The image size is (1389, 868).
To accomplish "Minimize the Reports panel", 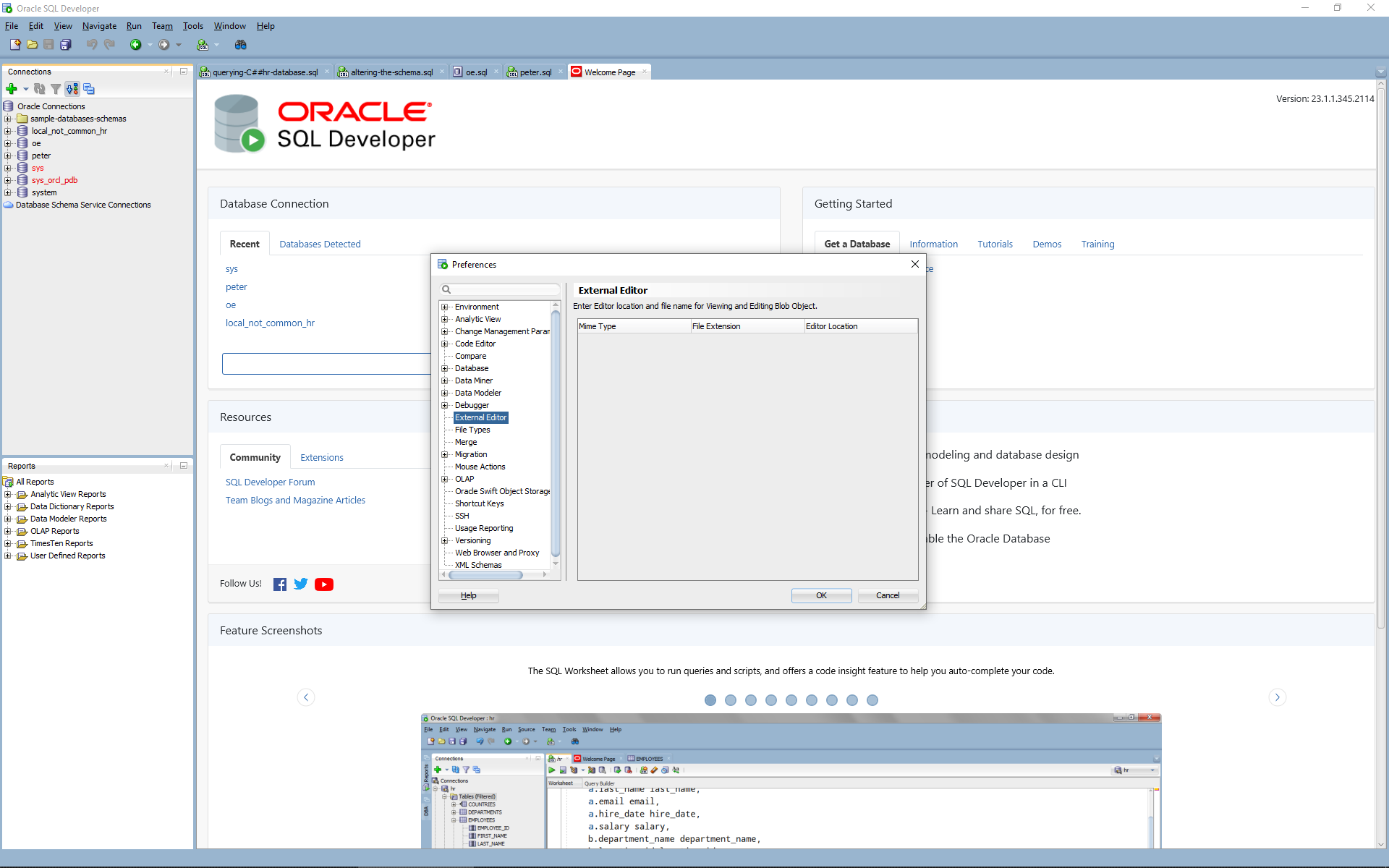I will point(184,466).
